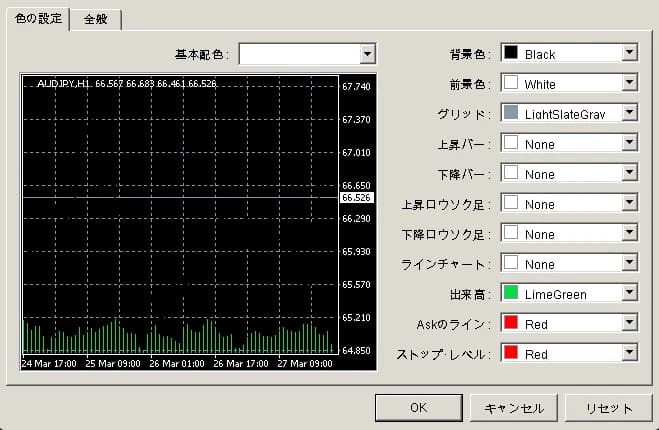The height and width of the screenshot is (430, 659).
Task: Click the LimeGreen value text
Action: (556, 295)
